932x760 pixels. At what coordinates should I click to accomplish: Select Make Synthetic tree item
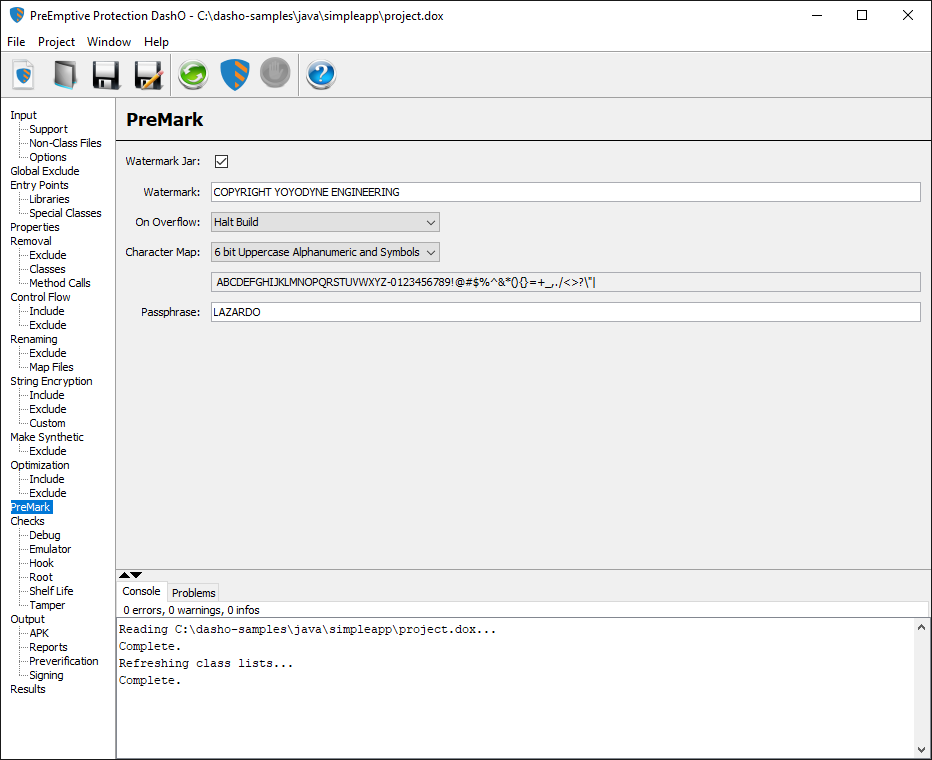coord(47,437)
